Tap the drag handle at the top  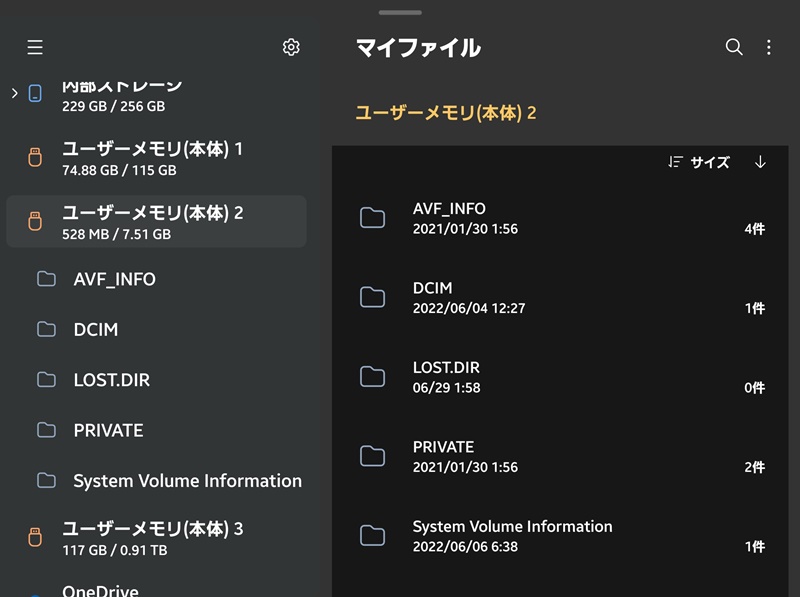(x=400, y=12)
